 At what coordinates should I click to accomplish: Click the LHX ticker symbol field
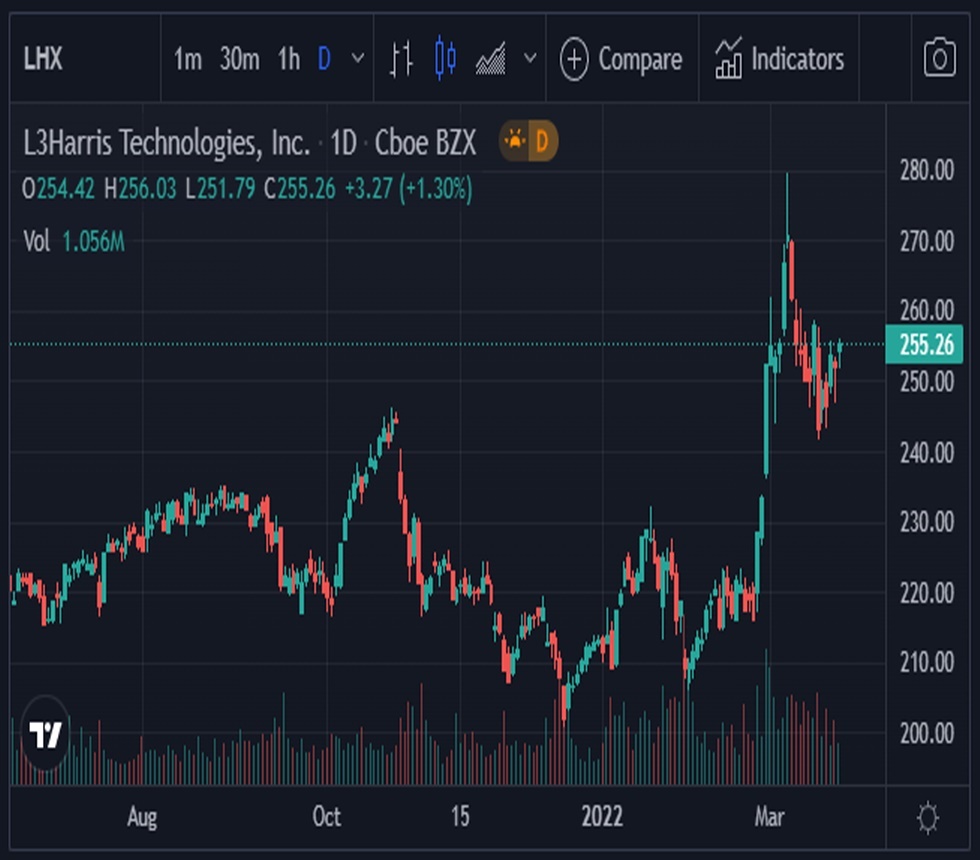[x=43, y=59]
